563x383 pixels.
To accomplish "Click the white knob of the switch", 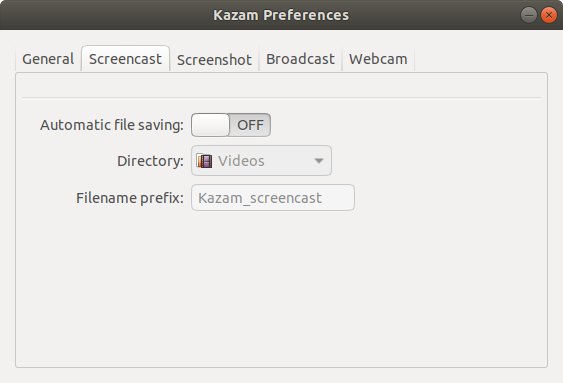I will click(x=210, y=125).
